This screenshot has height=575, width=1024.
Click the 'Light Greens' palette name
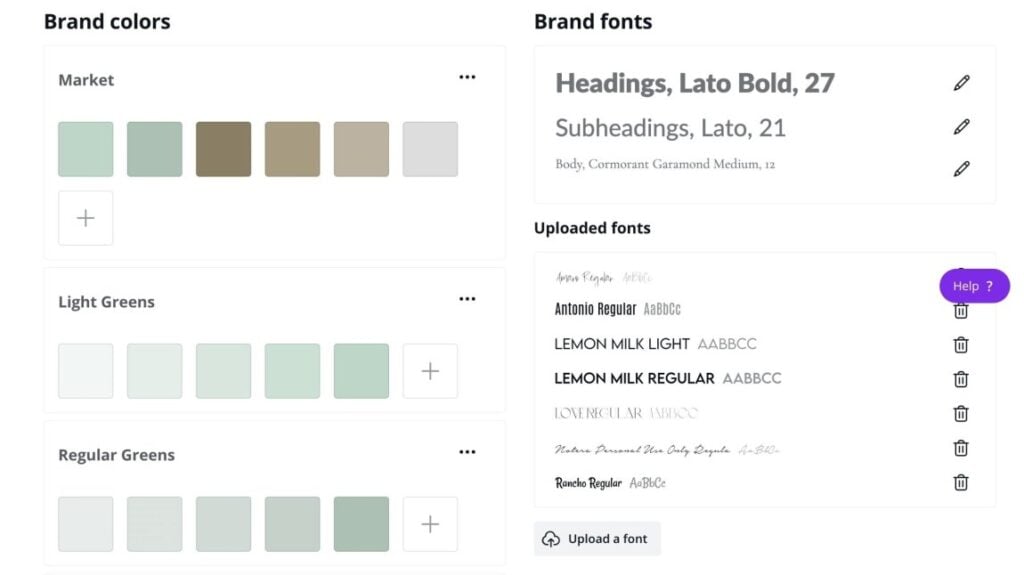[106, 302]
